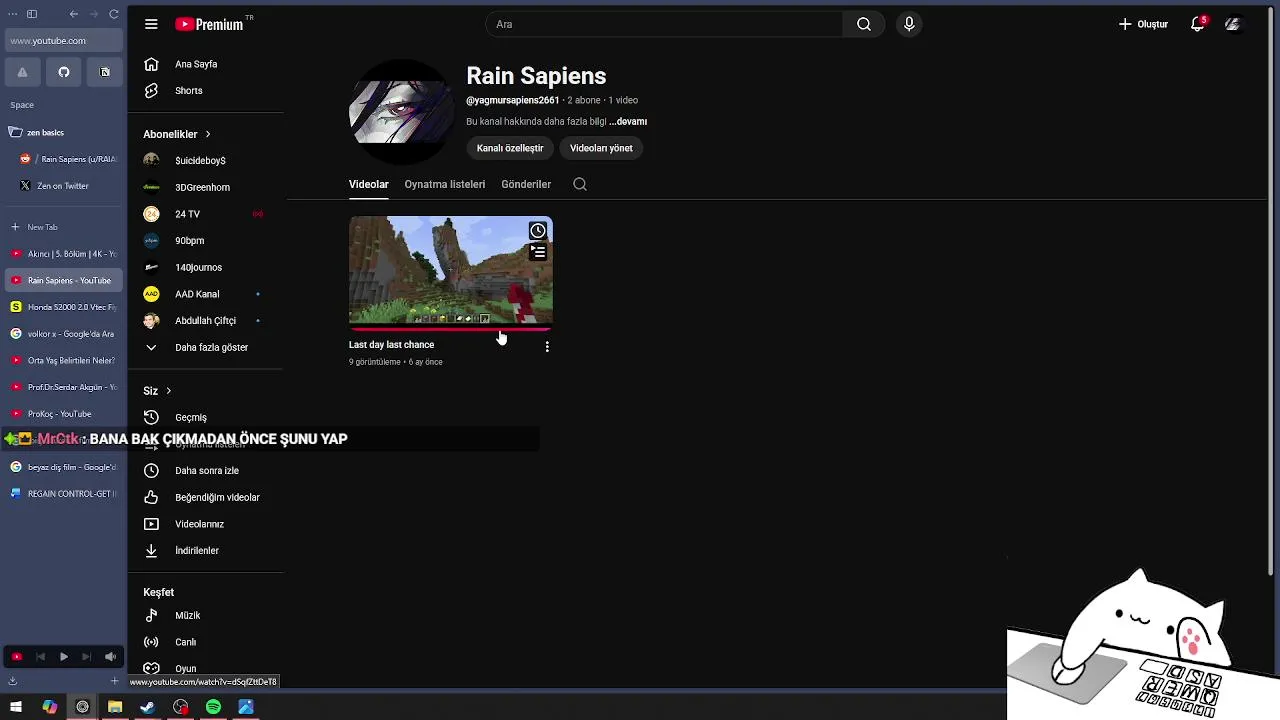Click the www.youtube.com address bar
Image resolution: width=1280 pixels, height=720 pixels.
coord(64,41)
